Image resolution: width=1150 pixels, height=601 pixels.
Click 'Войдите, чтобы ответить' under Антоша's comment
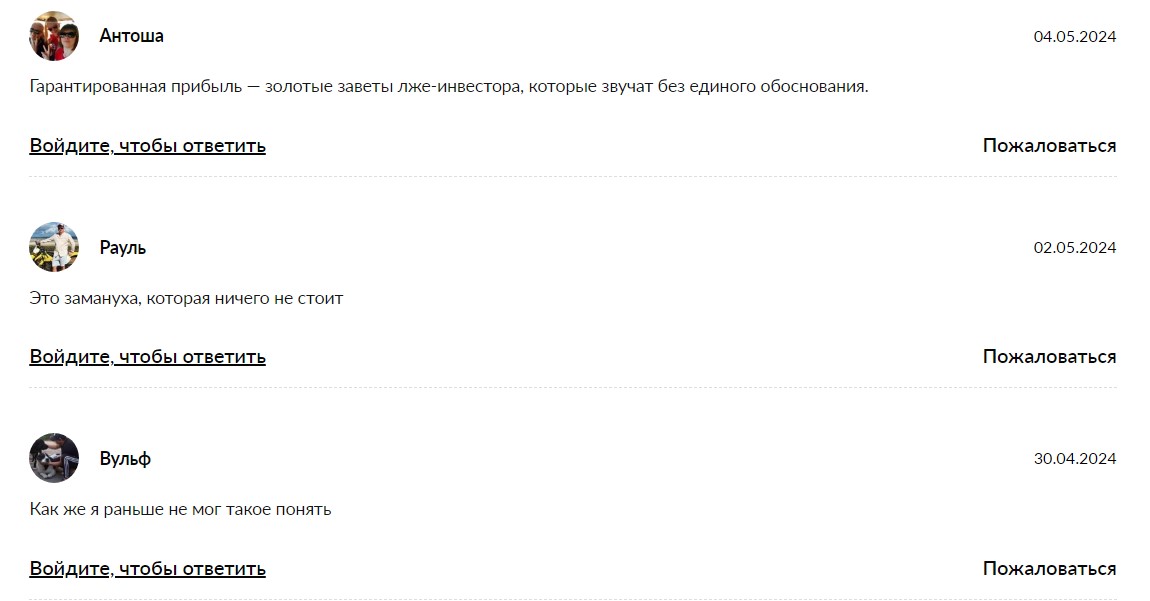click(x=147, y=146)
